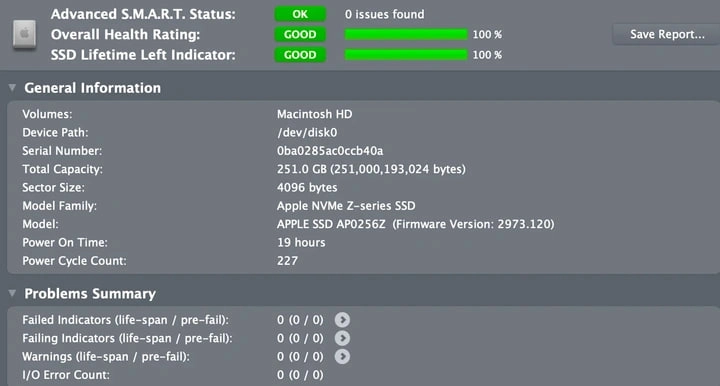Select the 'APPLE SSD AP0256Z' model value
This screenshot has height=386, width=720.
(x=331, y=224)
